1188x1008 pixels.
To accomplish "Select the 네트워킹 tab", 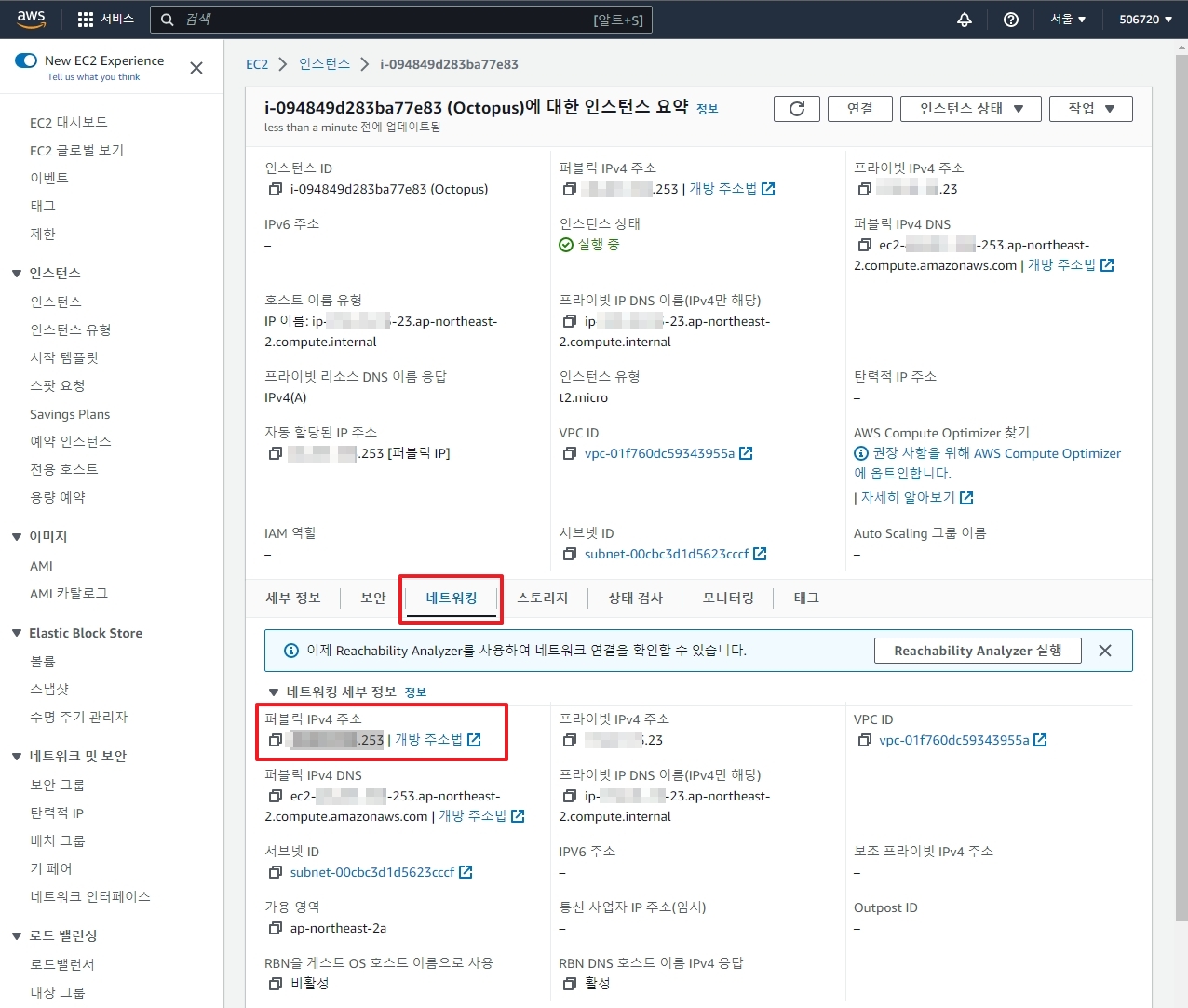I will point(452,598).
